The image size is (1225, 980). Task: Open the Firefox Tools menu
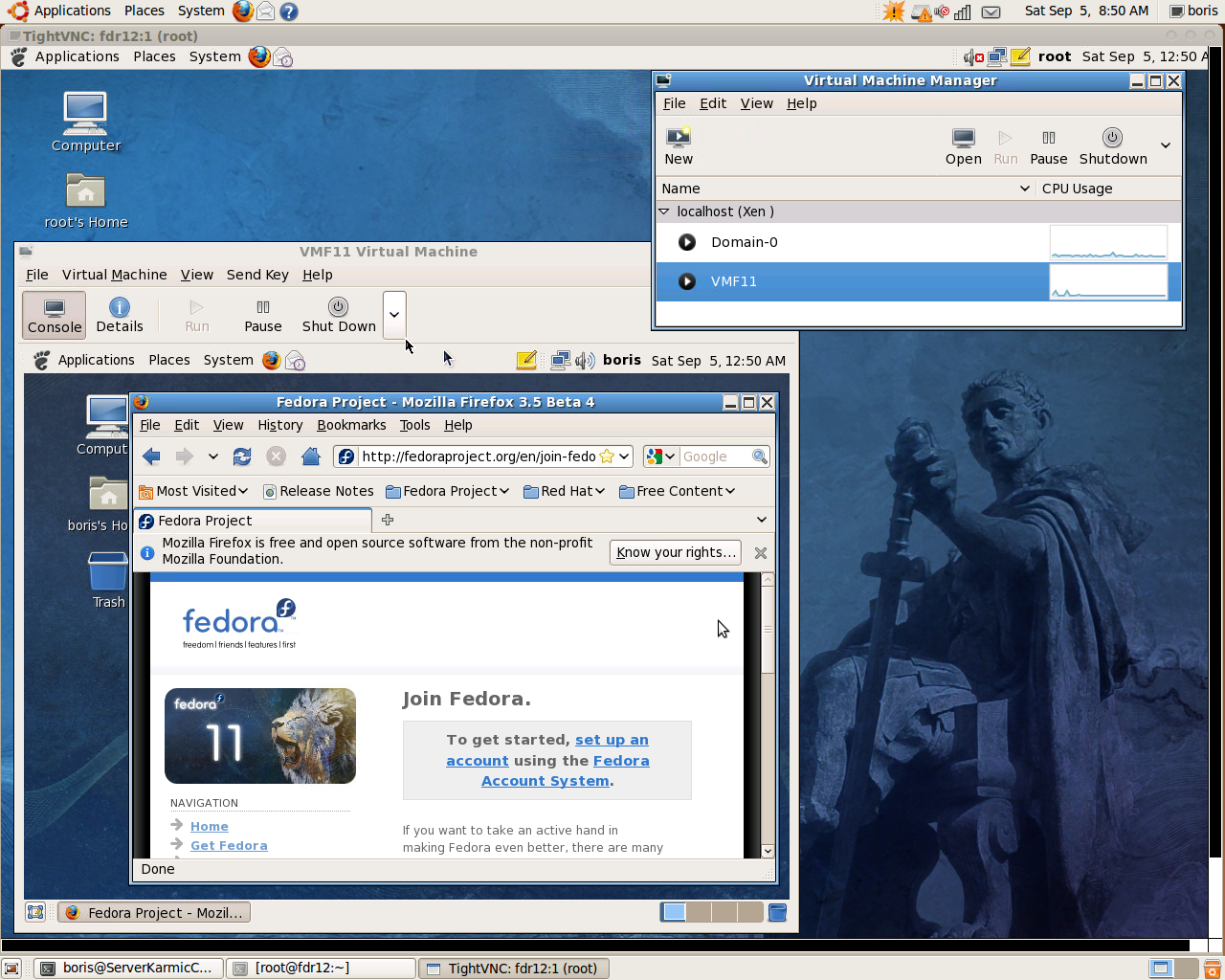point(414,425)
